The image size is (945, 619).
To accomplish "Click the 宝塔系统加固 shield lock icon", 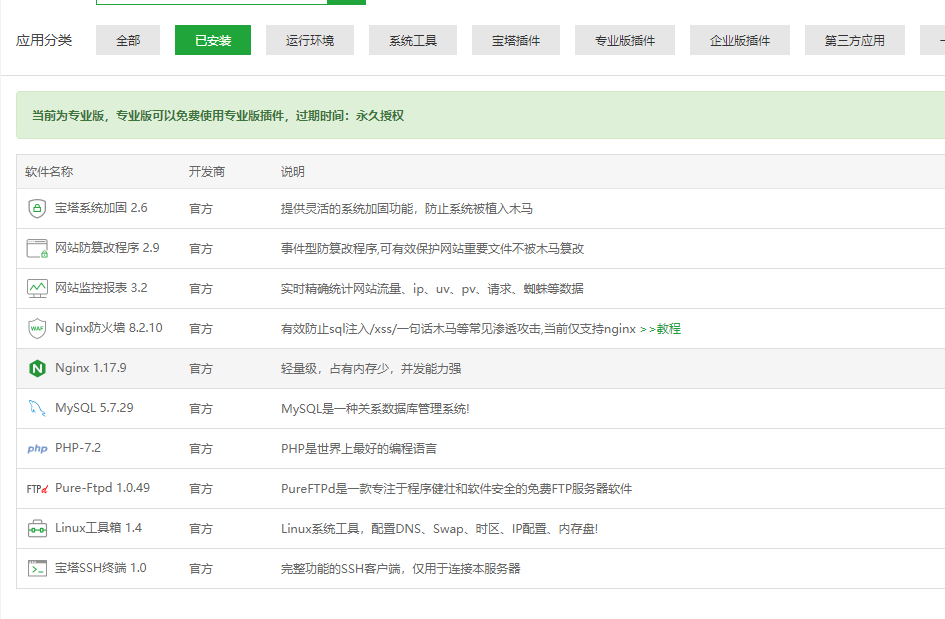I will (x=37, y=208).
